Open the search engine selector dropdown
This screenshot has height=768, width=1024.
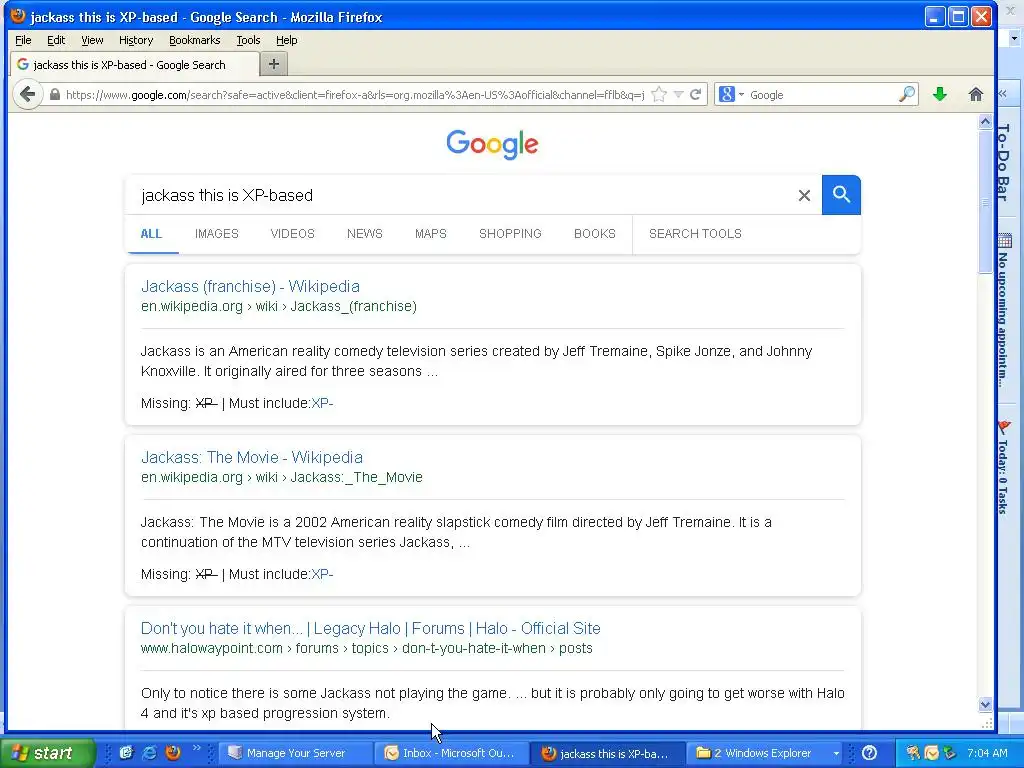pos(731,95)
